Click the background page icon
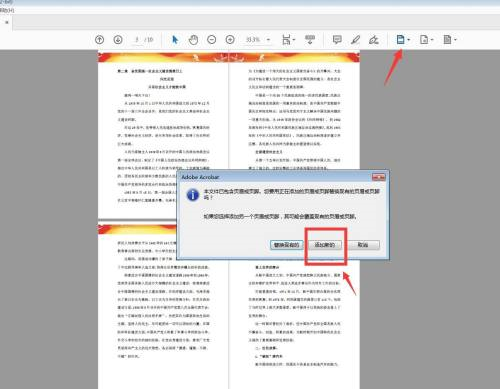The width and height of the screenshot is (500, 389). (x=447, y=40)
